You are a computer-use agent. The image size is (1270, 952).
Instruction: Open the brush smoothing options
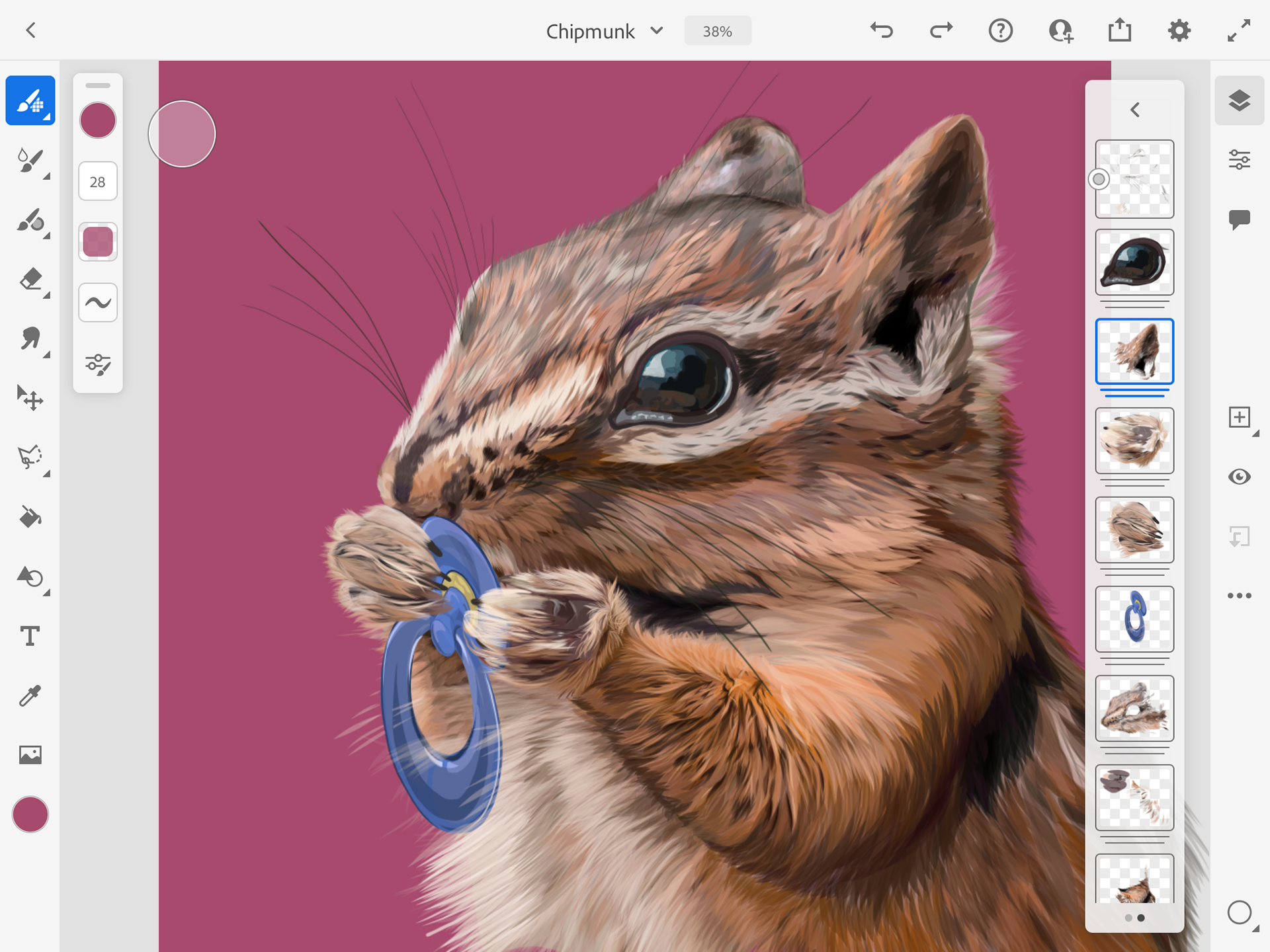98,303
